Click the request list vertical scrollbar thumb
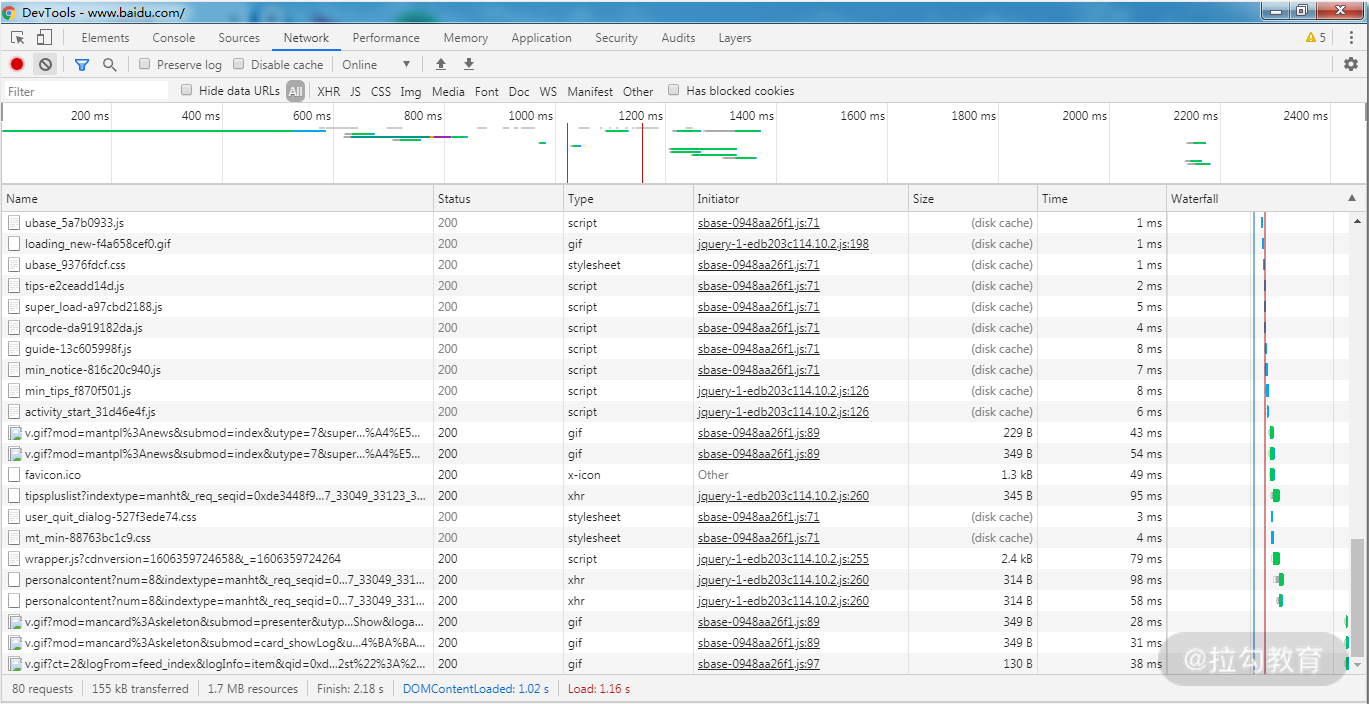1369x704 pixels. pyautogui.click(x=1357, y=597)
